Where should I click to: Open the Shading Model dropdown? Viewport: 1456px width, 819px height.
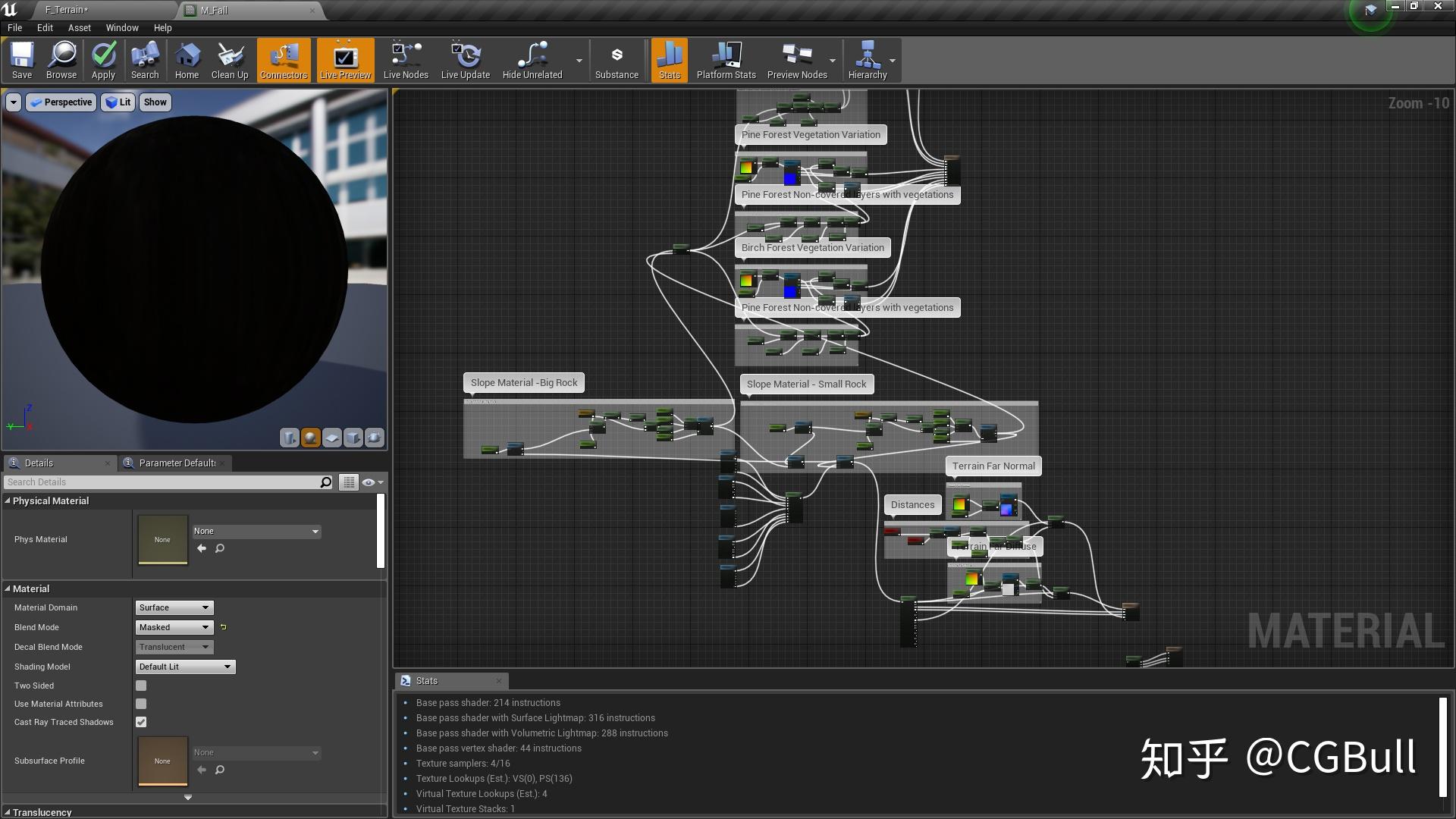tap(185, 667)
